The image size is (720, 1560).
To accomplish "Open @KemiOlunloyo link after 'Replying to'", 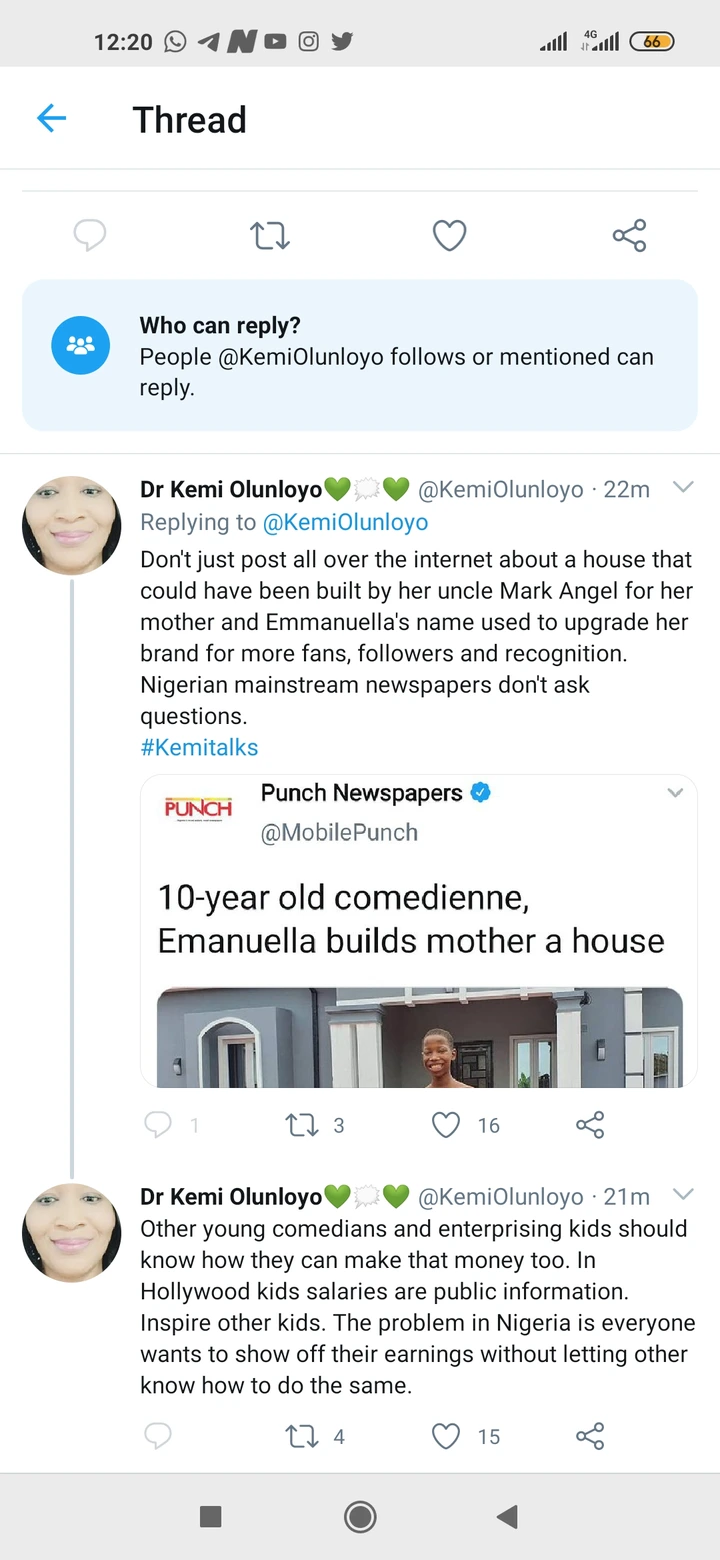I will pyautogui.click(x=345, y=522).
